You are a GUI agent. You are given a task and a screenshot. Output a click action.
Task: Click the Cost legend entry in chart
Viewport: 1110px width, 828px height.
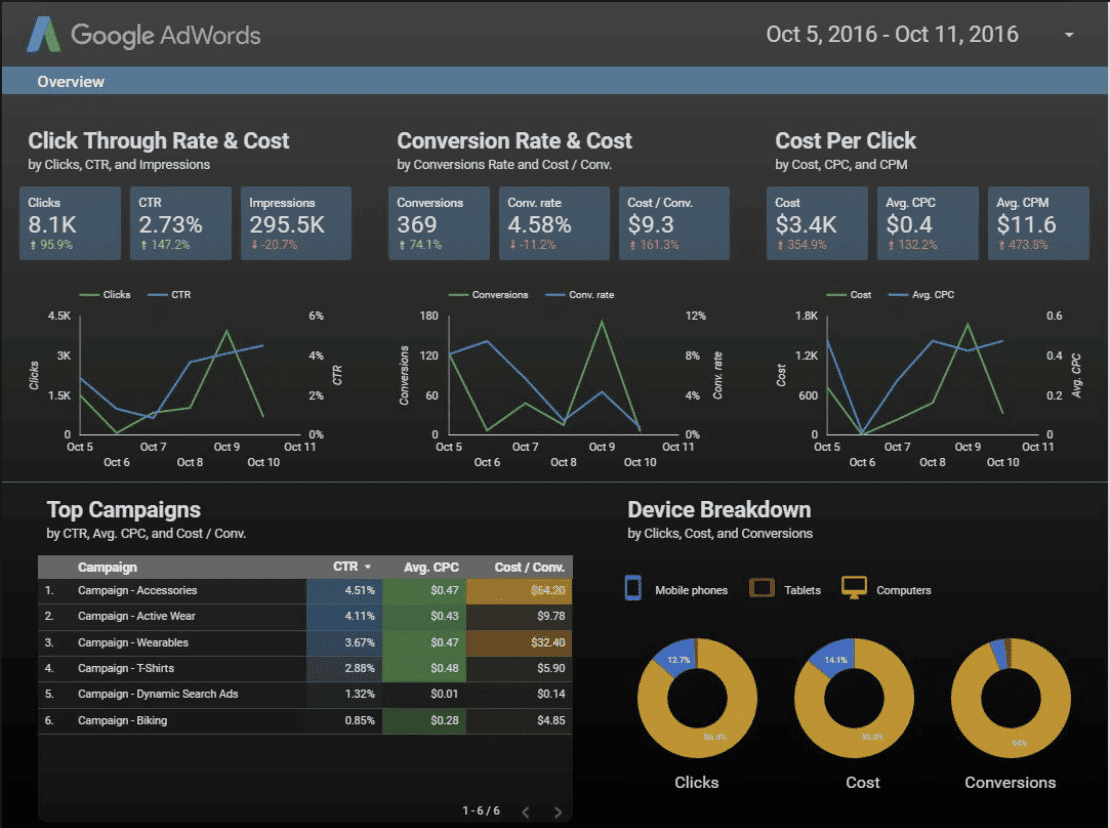(849, 294)
